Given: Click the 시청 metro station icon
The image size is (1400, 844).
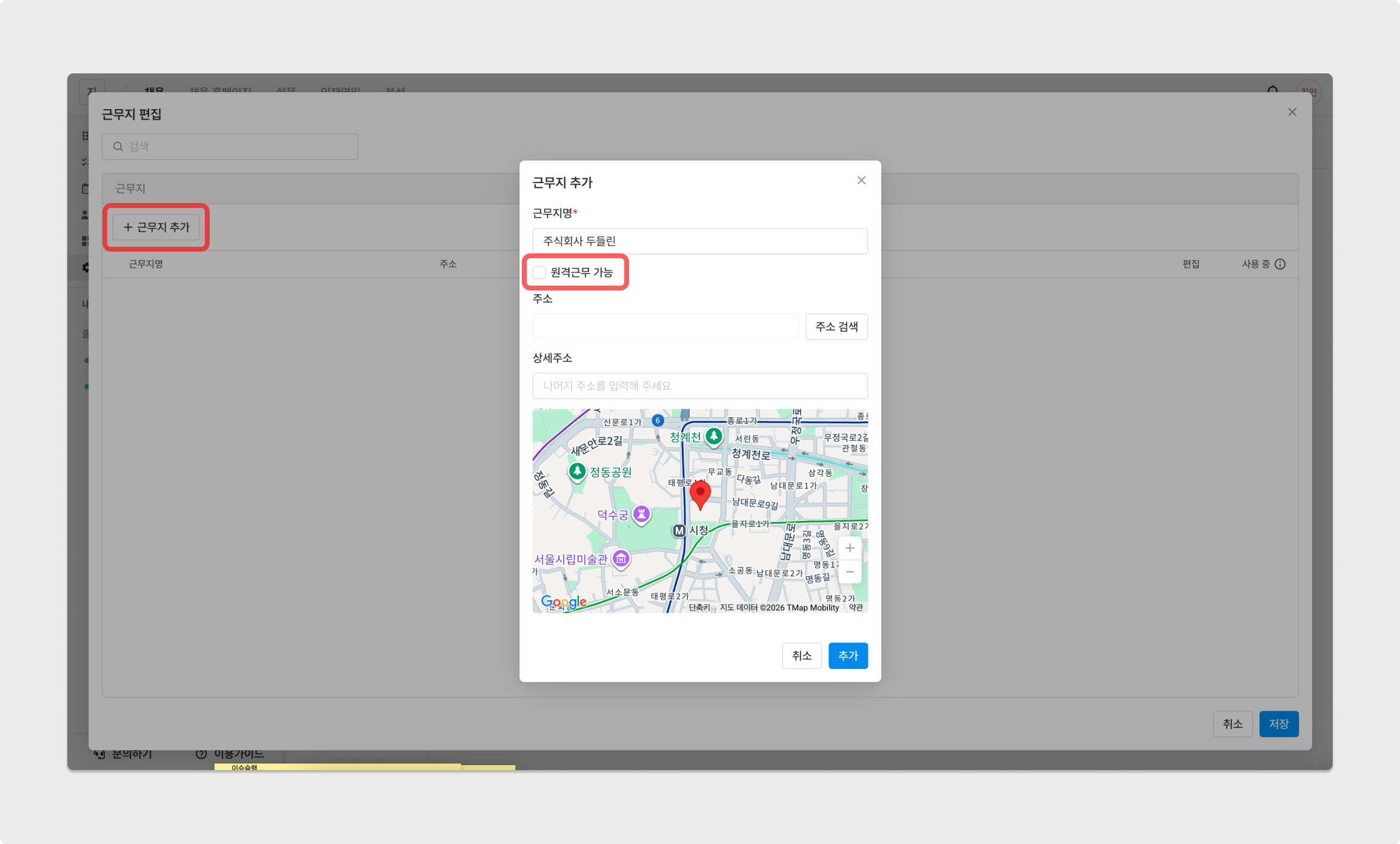Looking at the screenshot, I should tap(679, 531).
